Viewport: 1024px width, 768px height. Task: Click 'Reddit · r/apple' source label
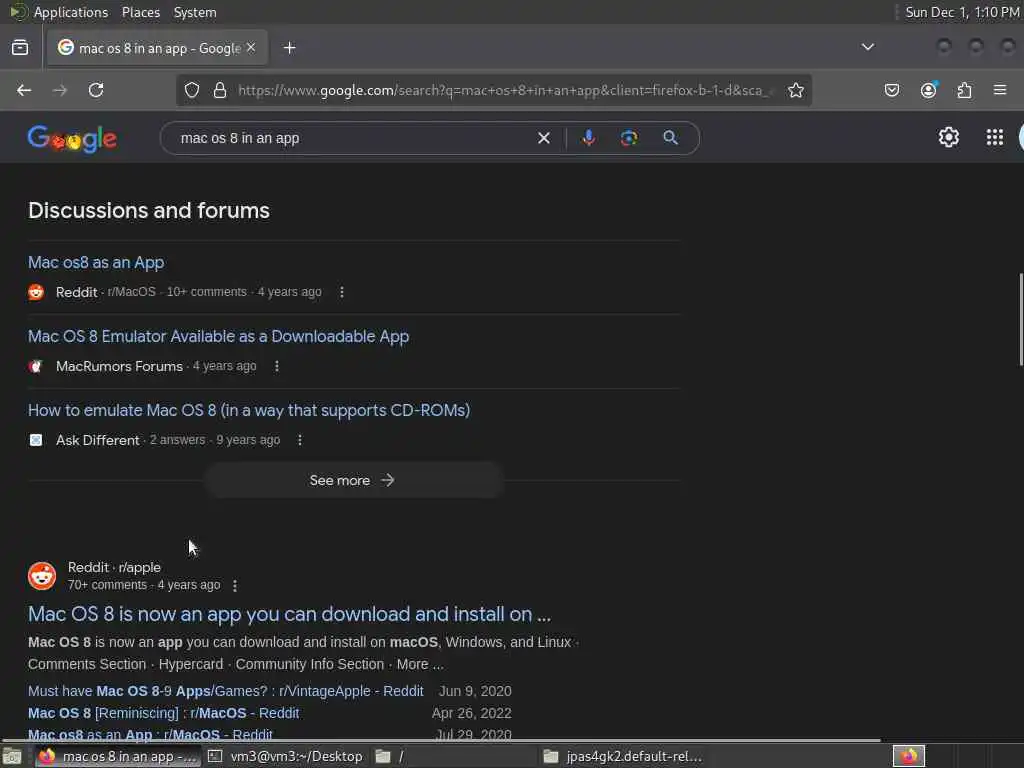click(114, 568)
